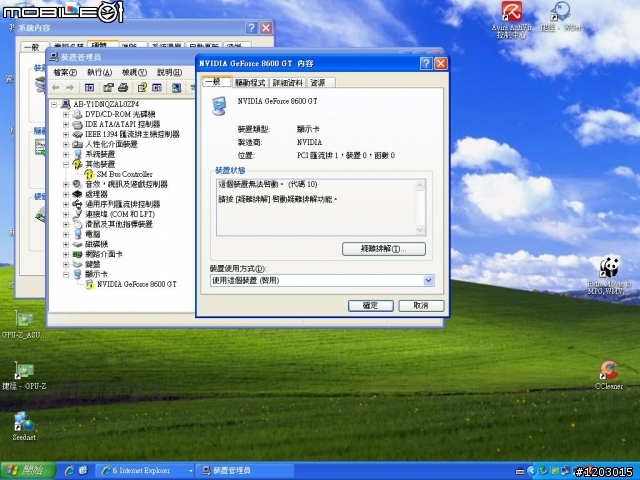Viewport: 640px width, 480px height.
Task: Open Avira AntiVir desktop shortcut
Action: pos(511,20)
